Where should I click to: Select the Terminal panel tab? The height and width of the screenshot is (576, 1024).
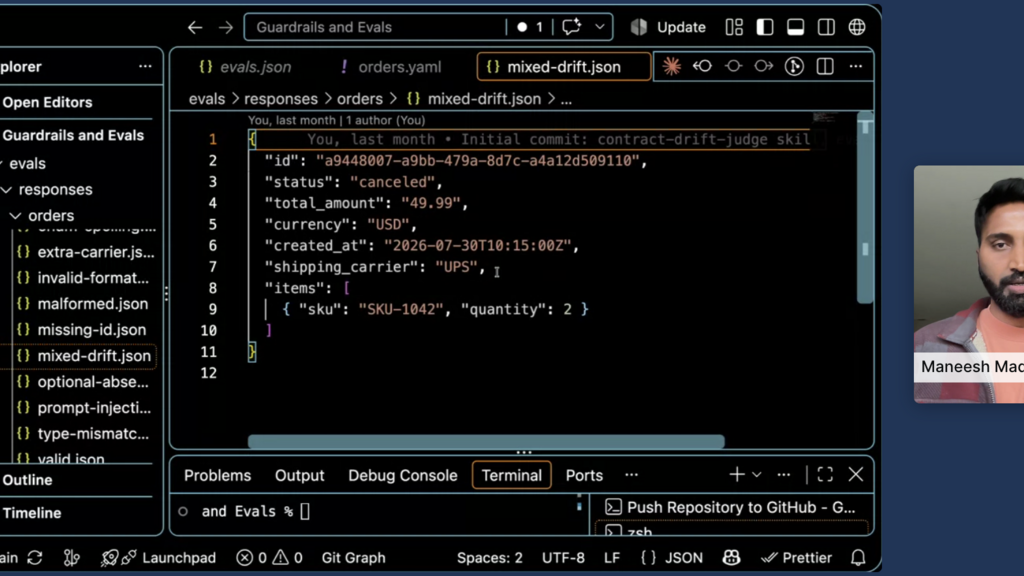click(x=511, y=475)
